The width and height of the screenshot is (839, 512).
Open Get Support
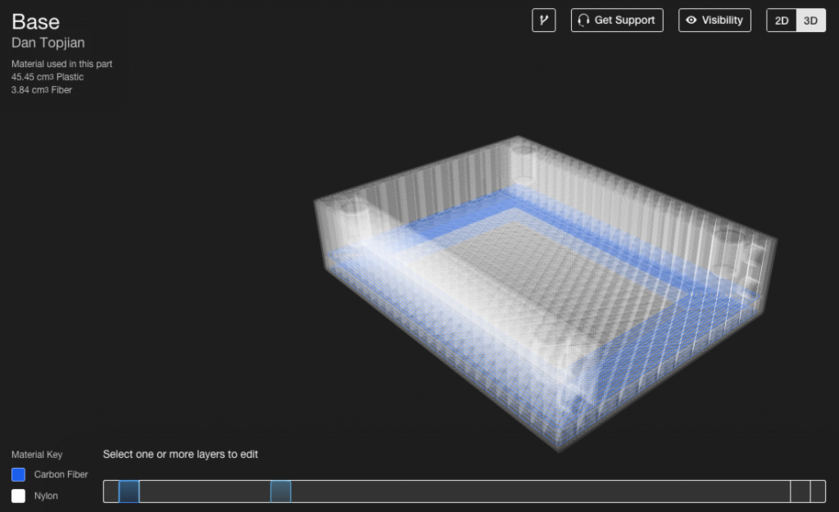tap(617, 20)
